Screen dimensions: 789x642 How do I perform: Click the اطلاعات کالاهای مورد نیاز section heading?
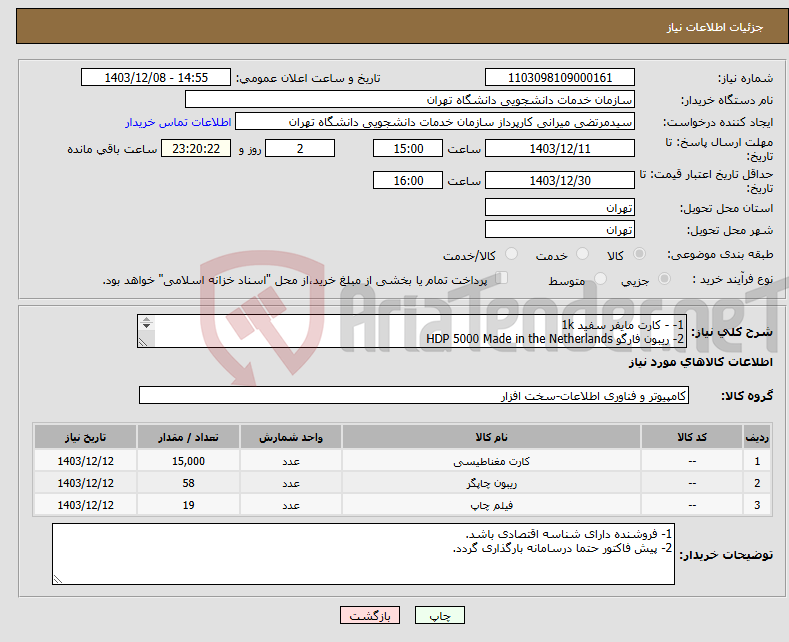[x=700, y=362]
